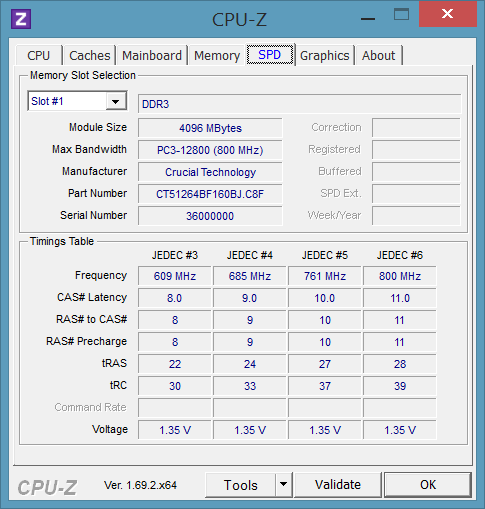485x509 pixels.
Task: Click tRC value 33
Action: click(250, 386)
